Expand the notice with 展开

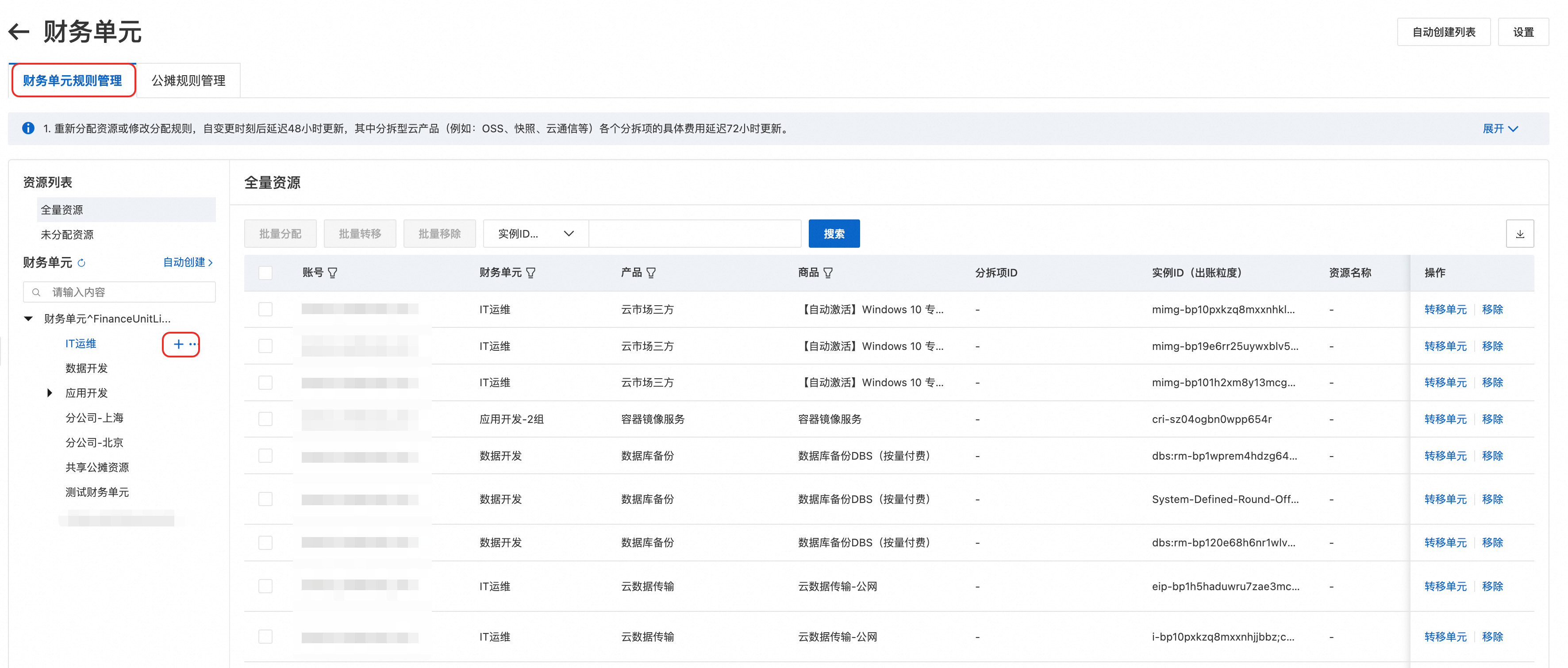pos(1500,129)
